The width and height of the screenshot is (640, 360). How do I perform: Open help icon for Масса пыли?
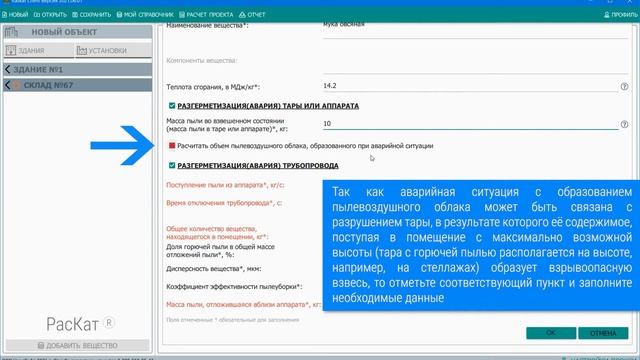624,124
